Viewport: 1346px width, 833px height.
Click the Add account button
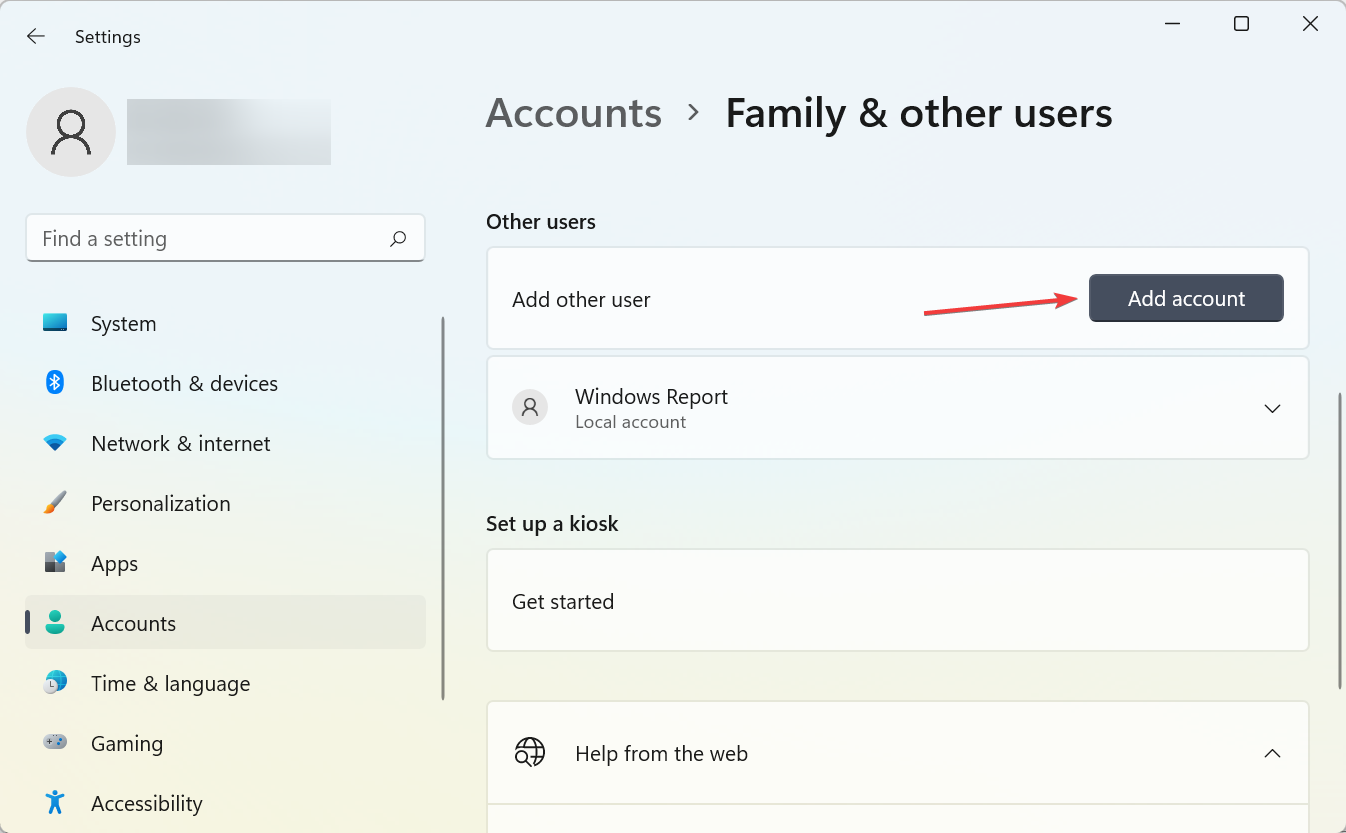(x=1186, y=298)
